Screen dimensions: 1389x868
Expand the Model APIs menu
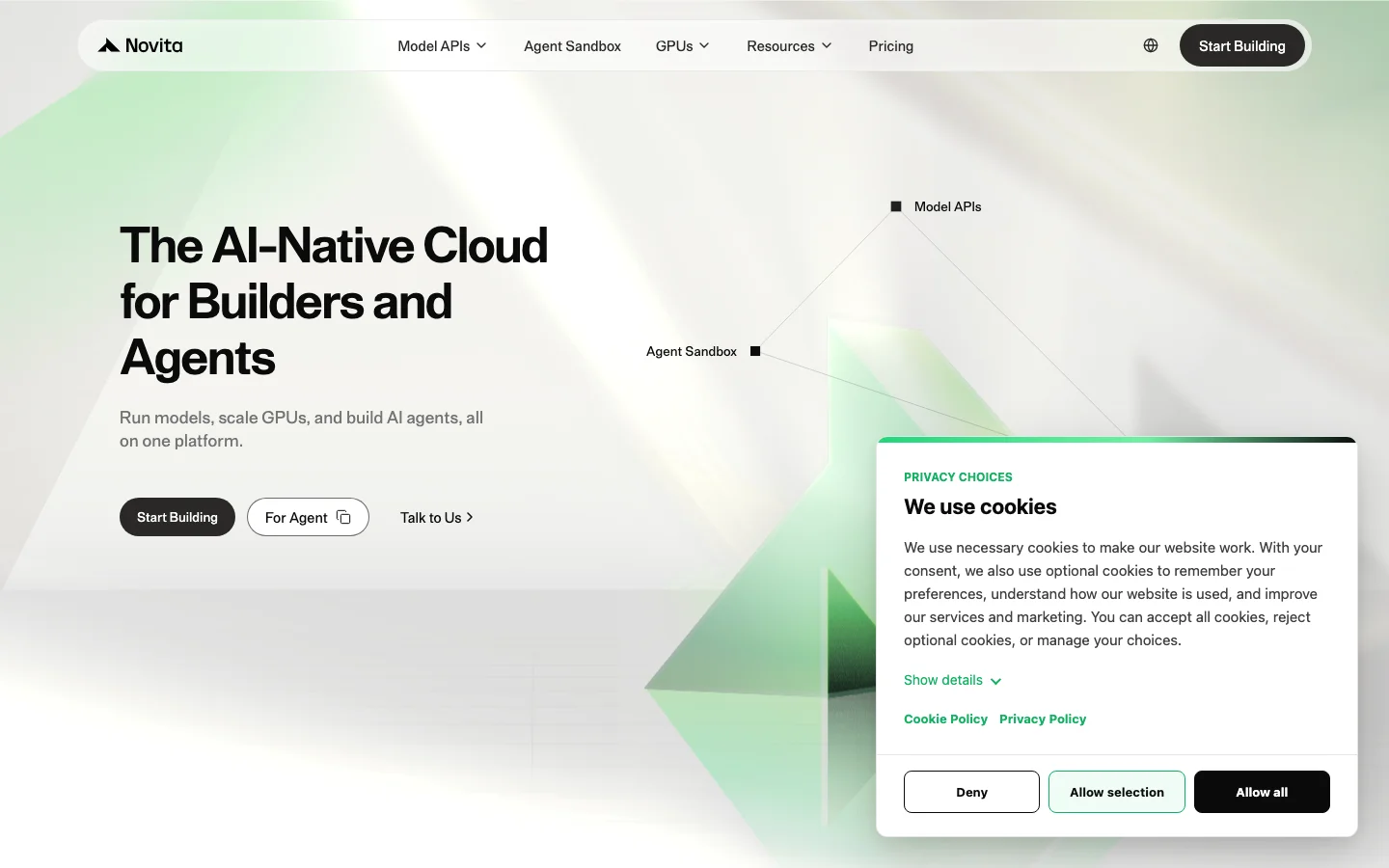coord(442,45)
